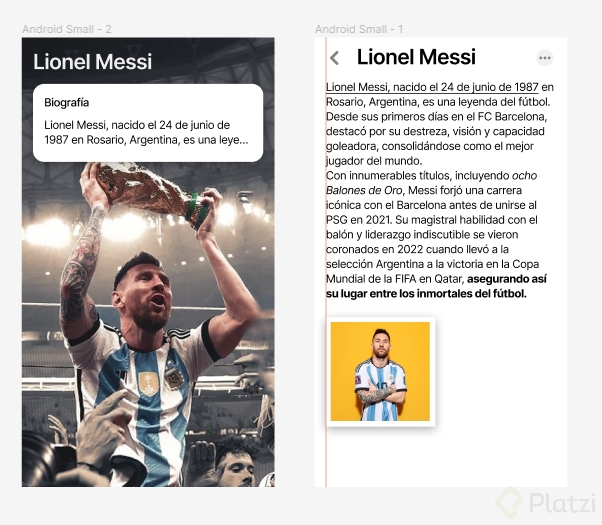Click the Lionel Messi title on dark frame
The width and height of the screenshot is (602, 525).
pos(93,62)
